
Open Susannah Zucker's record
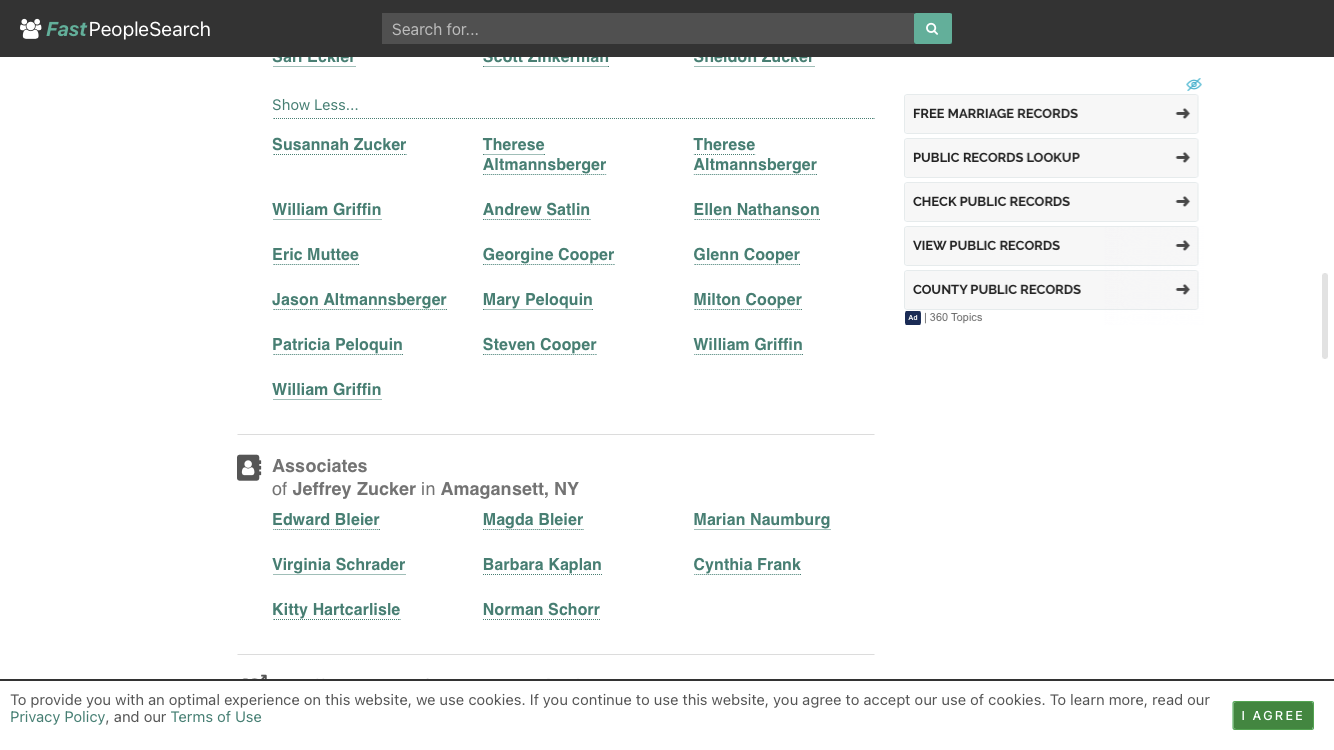click(x=339, y=144)
